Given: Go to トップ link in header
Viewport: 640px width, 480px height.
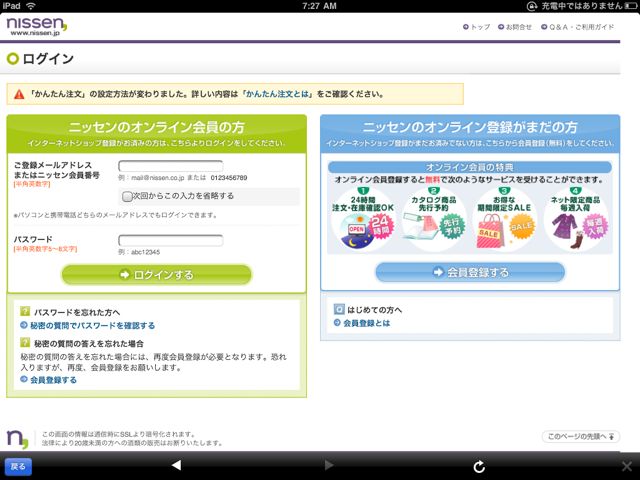Looking at the screenshot, I should coord(476,27).
